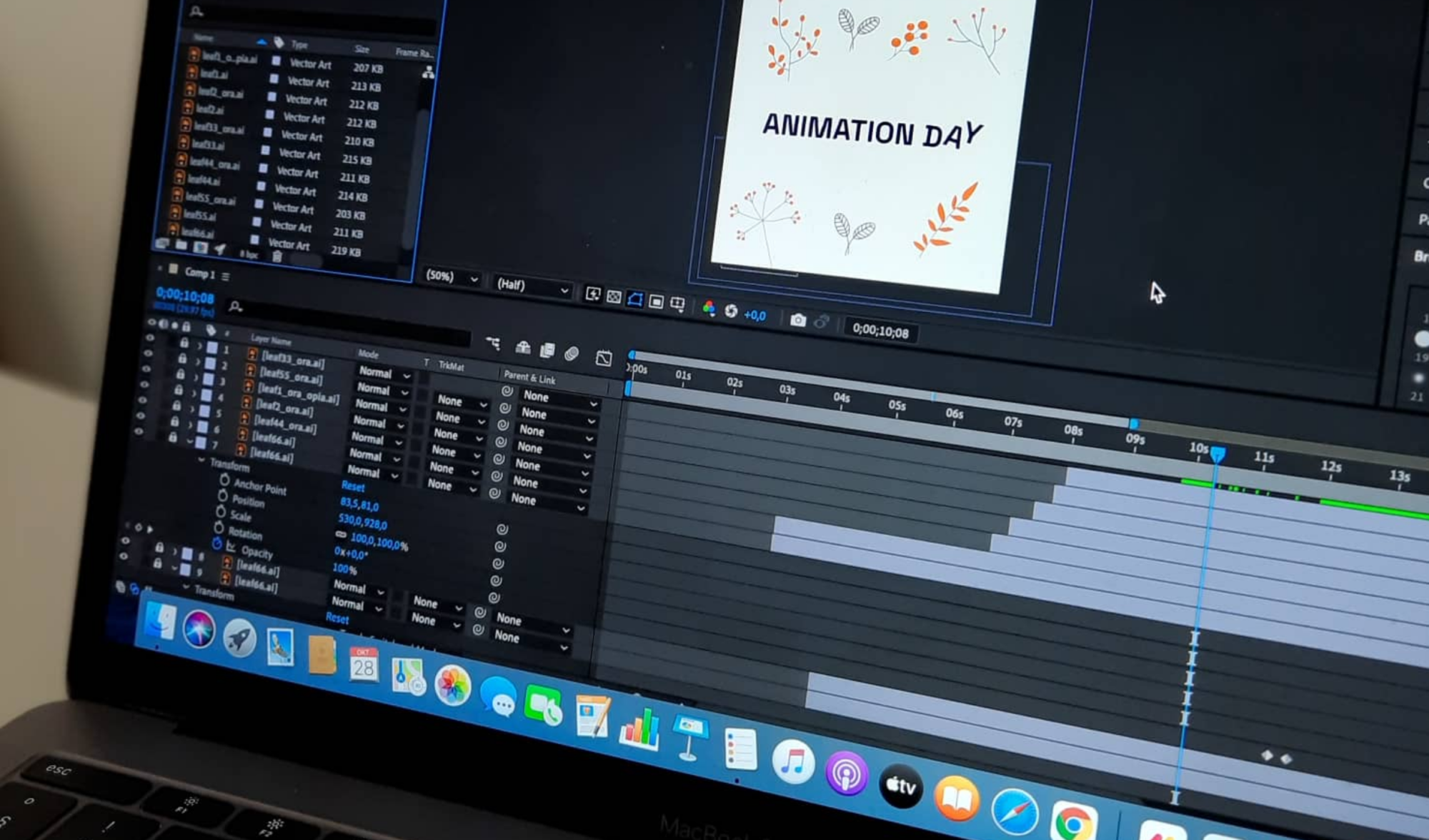The image size is (1429, 840).
Task: Click the timeline playhead at 10s
Action: point(1218,454)
